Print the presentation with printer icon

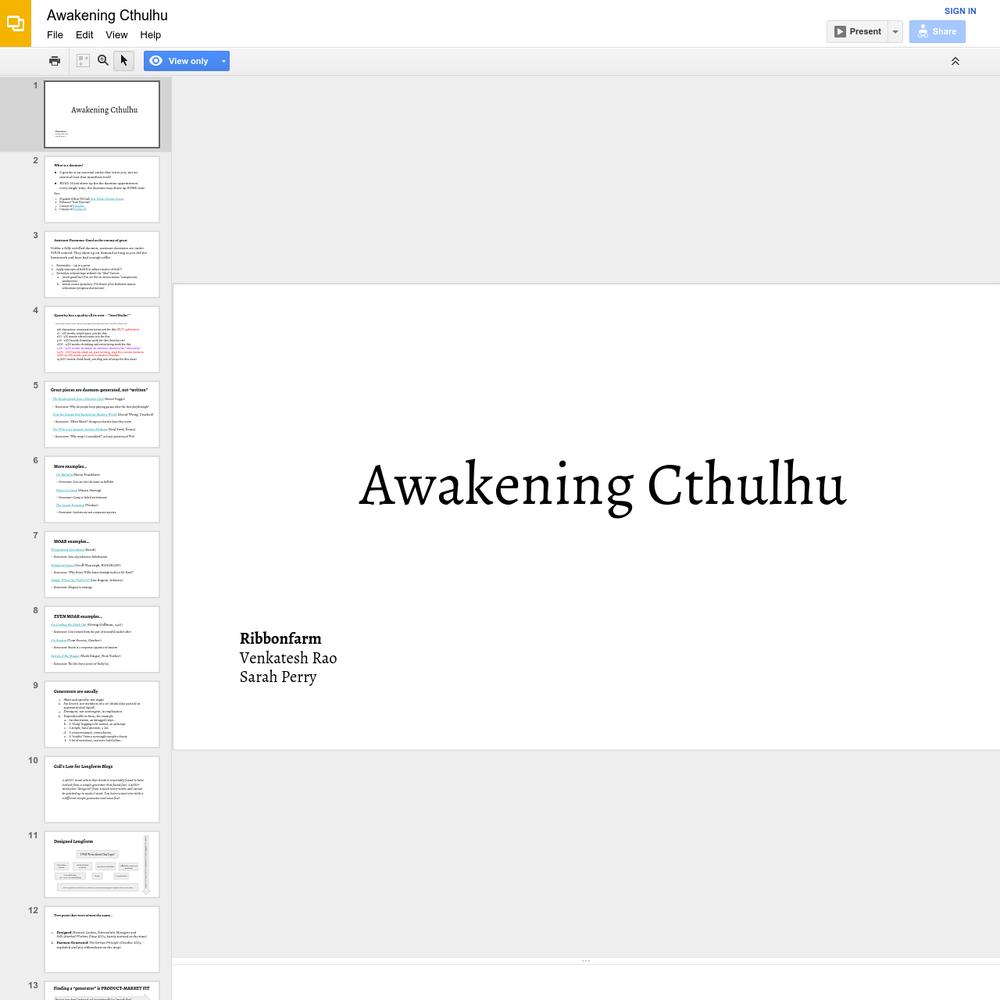click(x=55, y=61)
